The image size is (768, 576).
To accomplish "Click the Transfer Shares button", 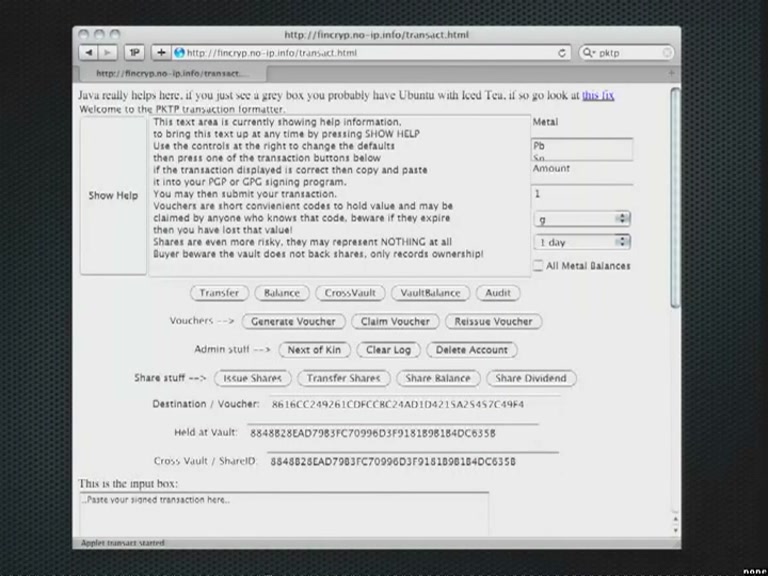I will (x=343, y=378).
